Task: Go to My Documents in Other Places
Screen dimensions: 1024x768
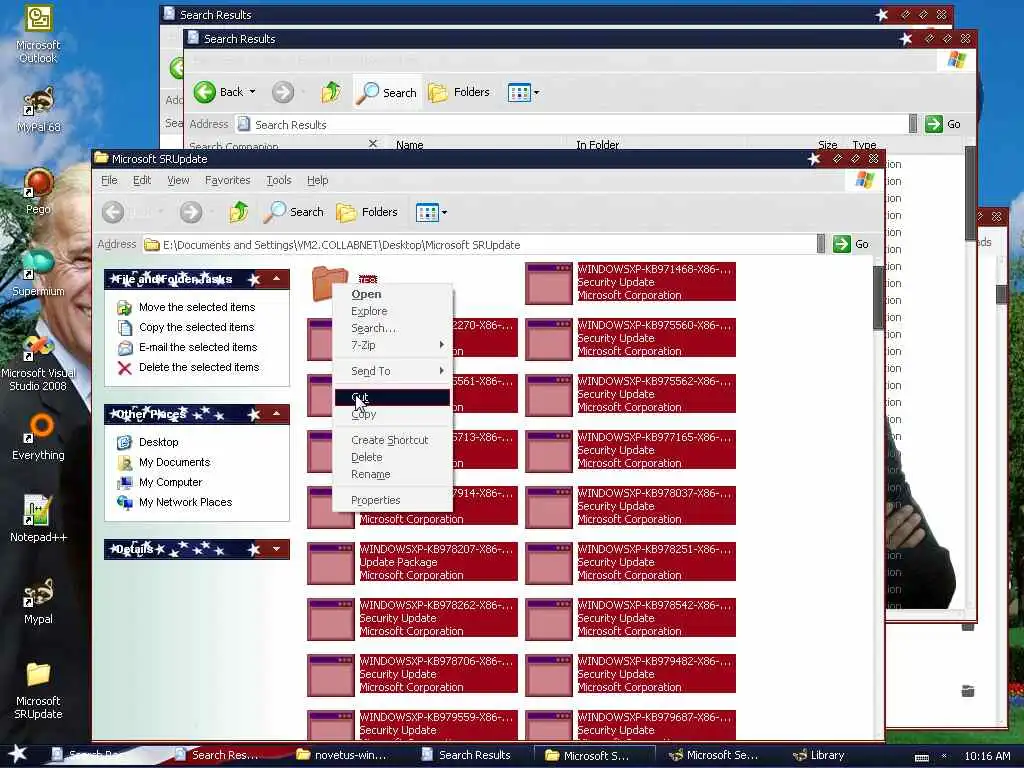Action: coord(174,462)
